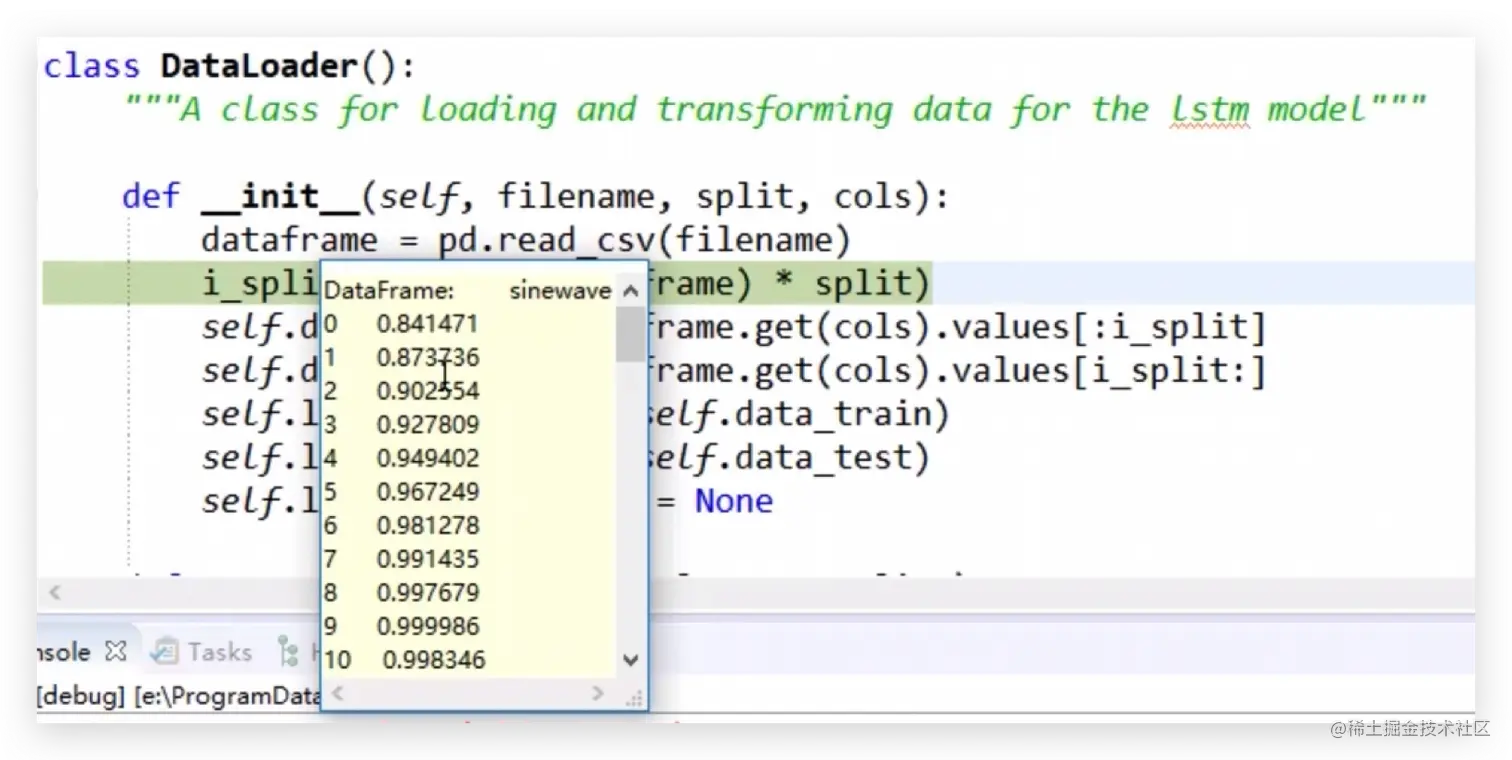
Task: Click the docstring about the lstm model
Action: [x=775, y=109]
